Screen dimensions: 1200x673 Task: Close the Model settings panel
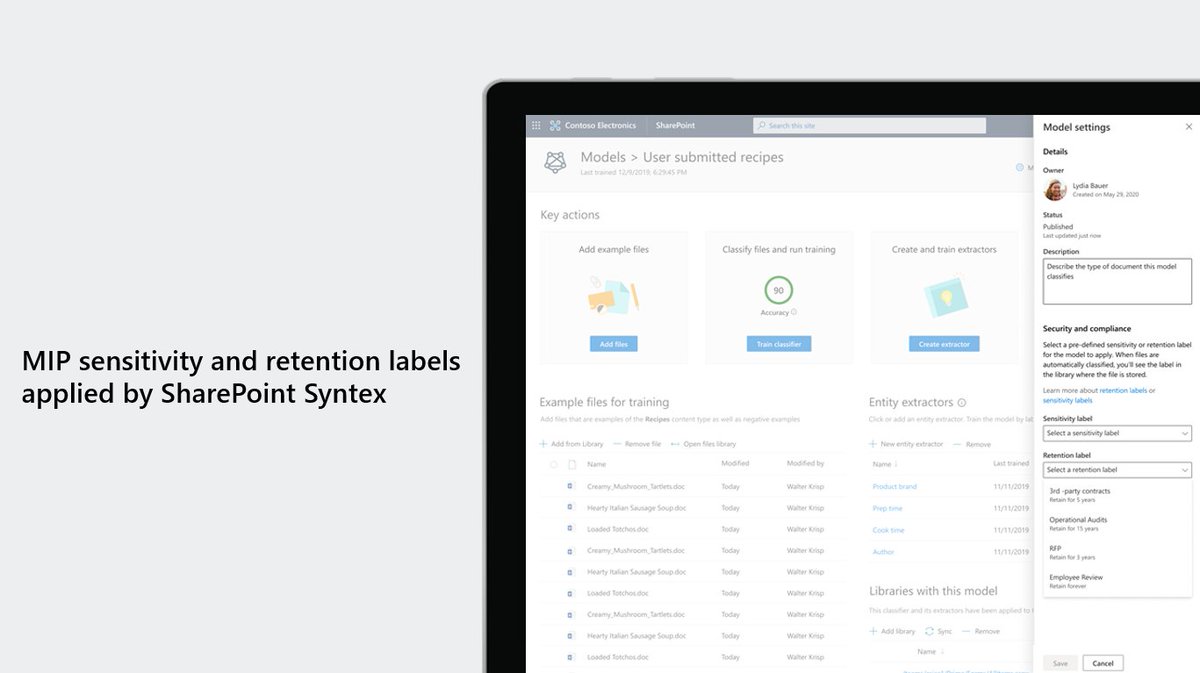(x=1189, y=127)
